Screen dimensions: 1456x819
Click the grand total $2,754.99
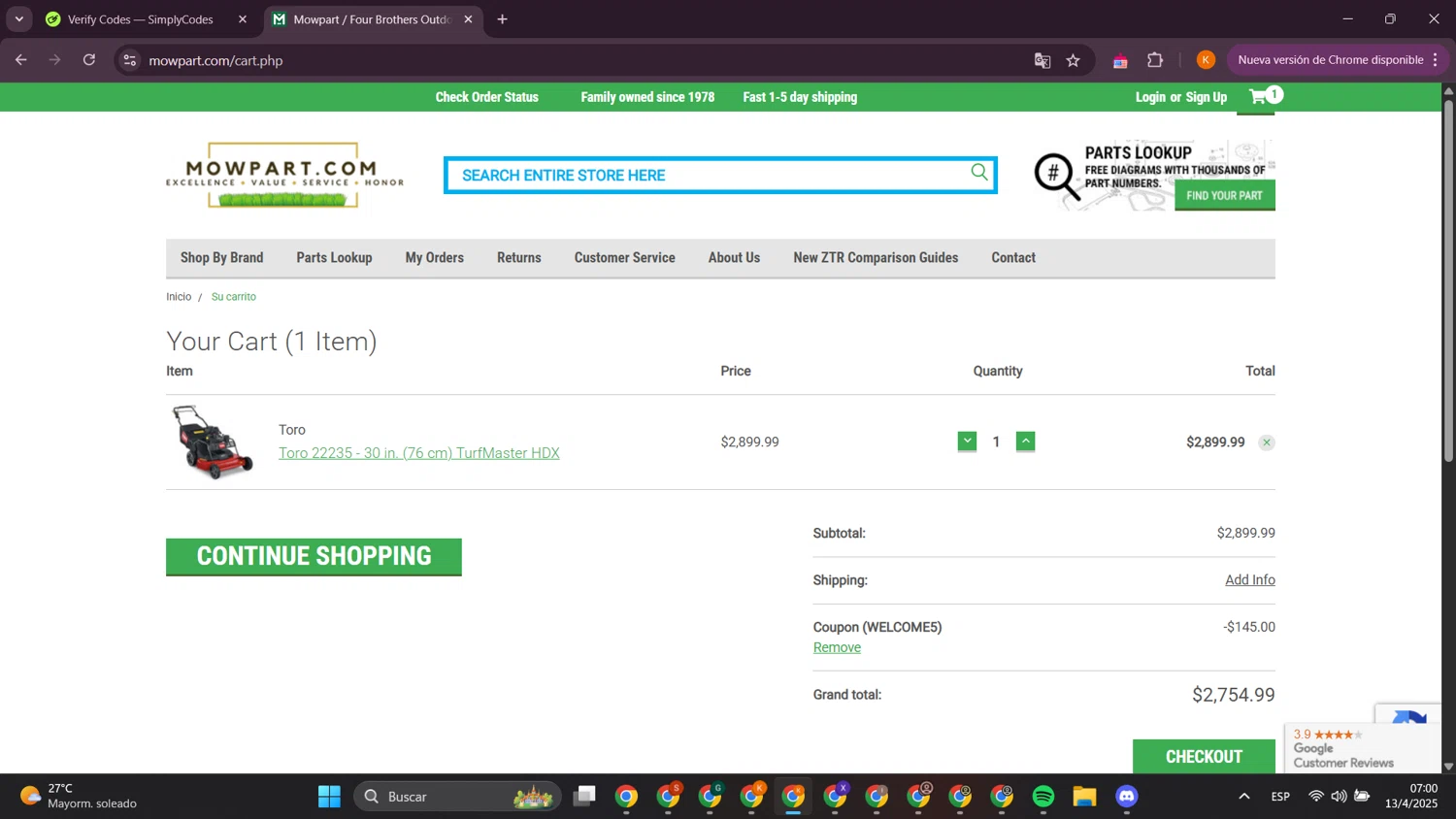pyautogui.click(x=1233, y=695)
